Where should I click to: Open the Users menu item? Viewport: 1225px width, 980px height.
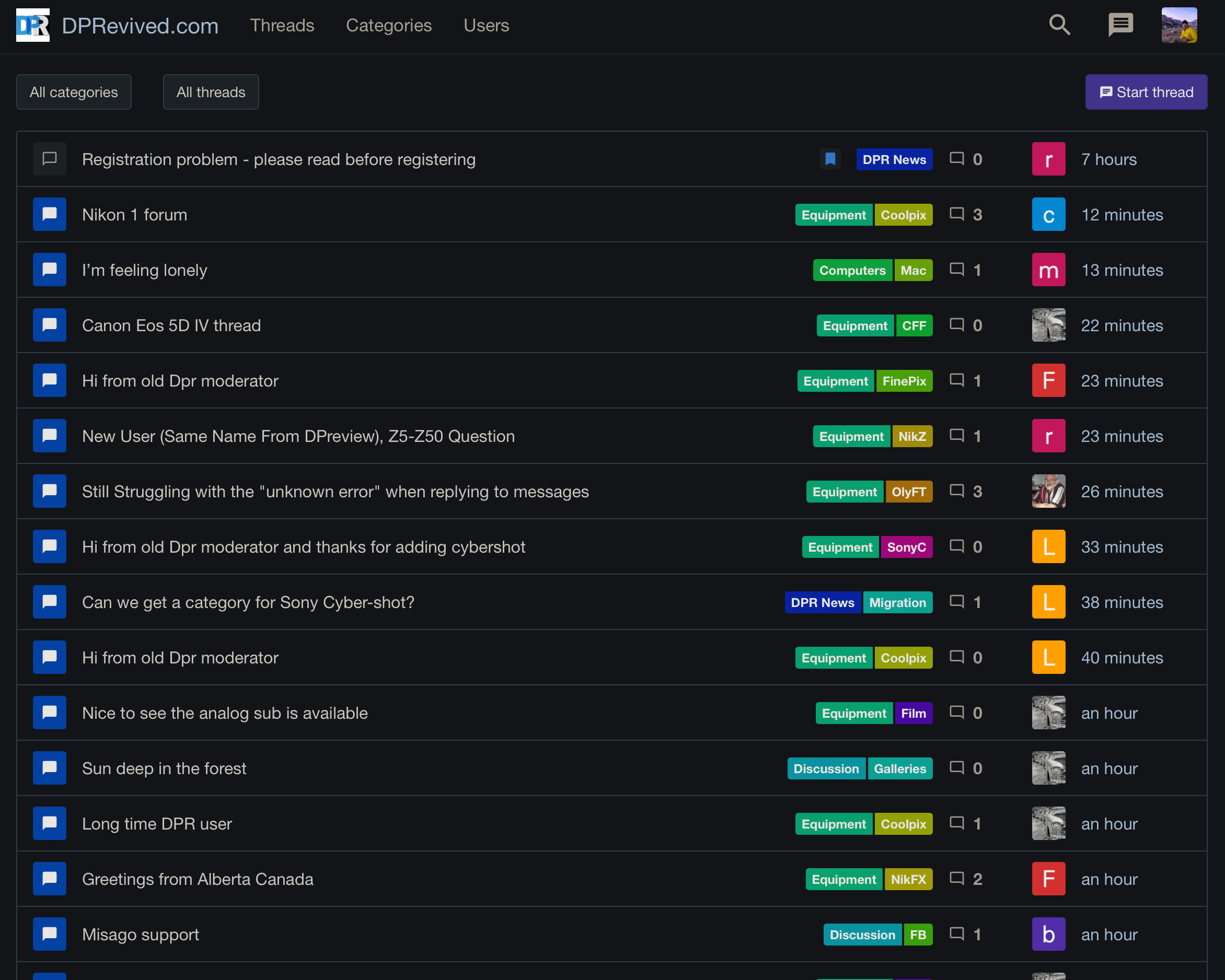pyautogui.click(x=487, y=26)
